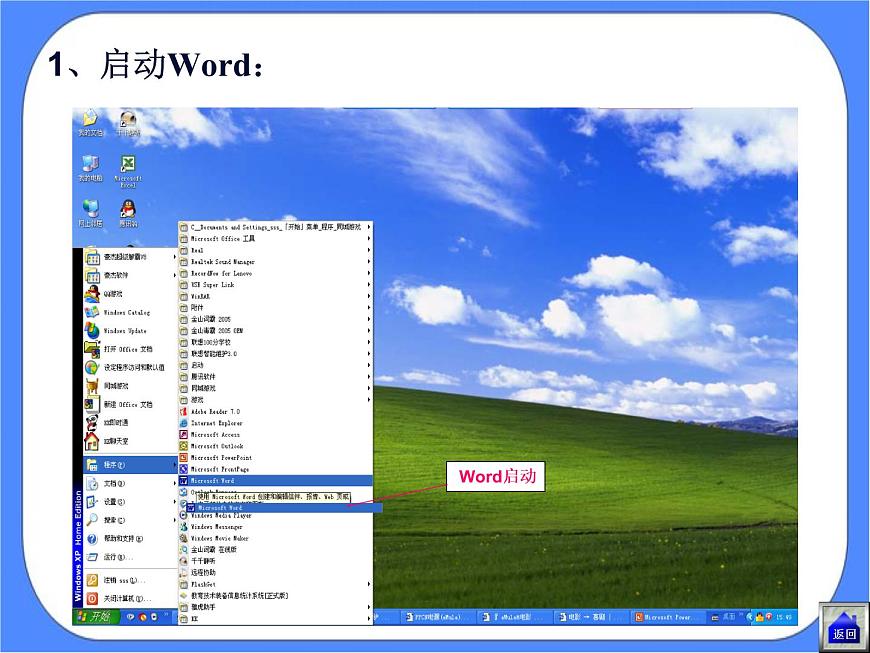Choose 打开 Office 文档 in the Start menu
The height and width of the screenshot is (653, 870).
click(129, 349)
